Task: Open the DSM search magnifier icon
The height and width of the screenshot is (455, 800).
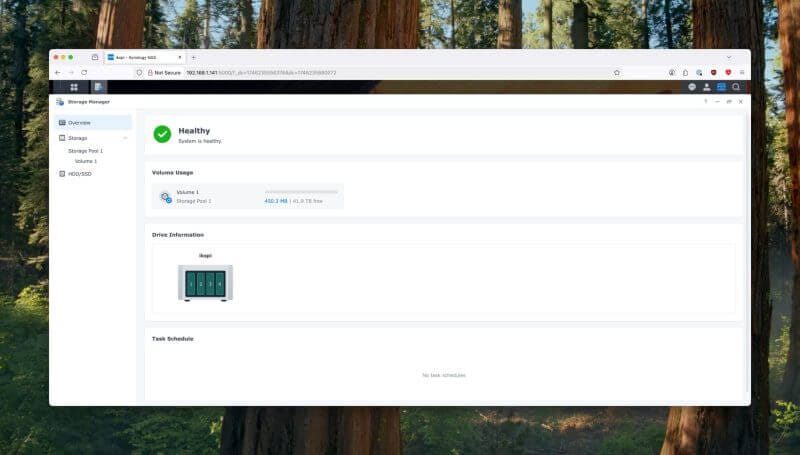Action: click(x=736, y=87)
